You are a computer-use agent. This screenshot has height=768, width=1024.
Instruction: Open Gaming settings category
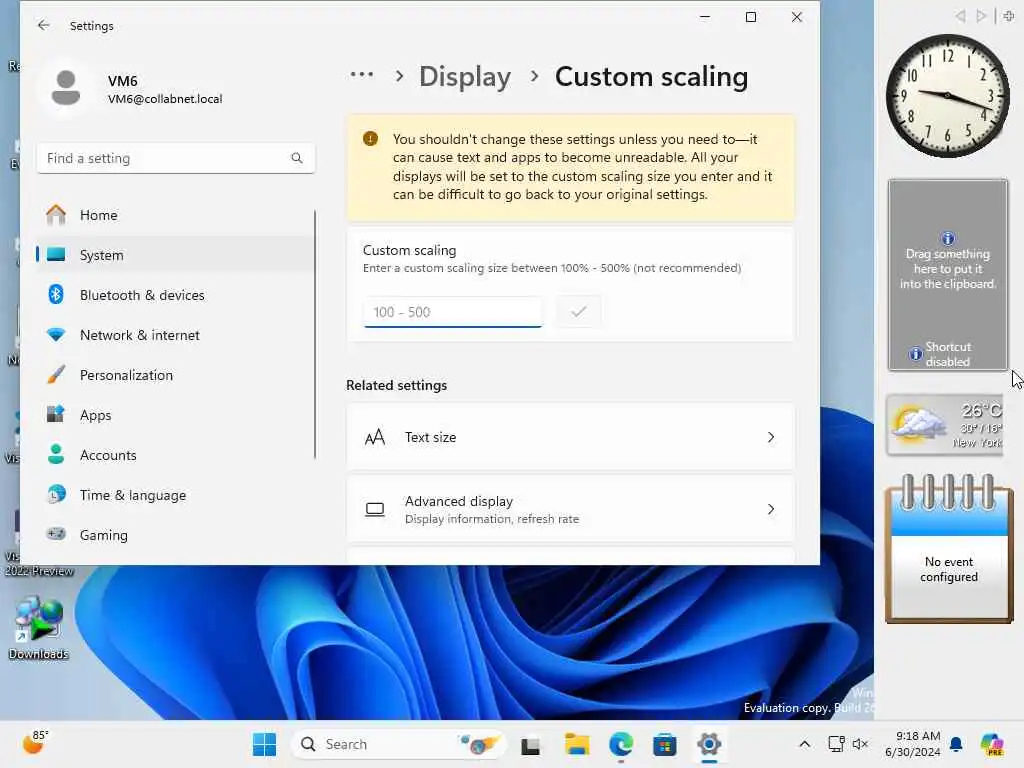click(176, 535)
